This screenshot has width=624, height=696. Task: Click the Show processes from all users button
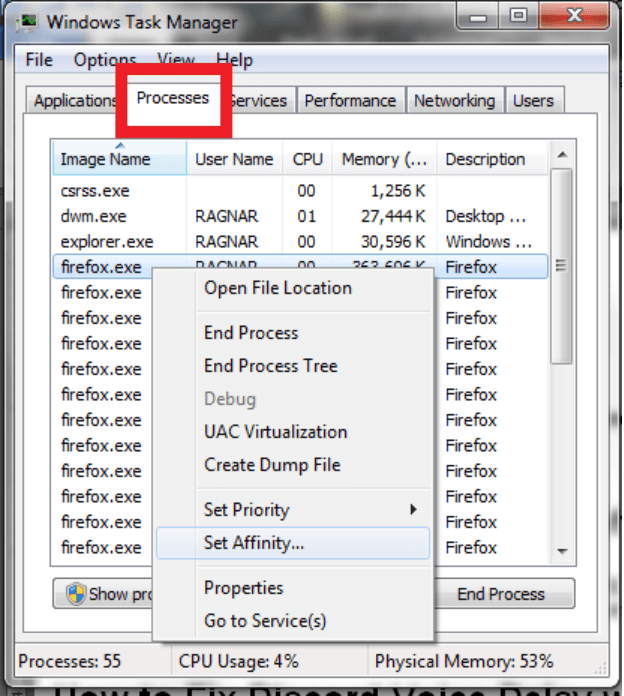(x=103, y=593)
